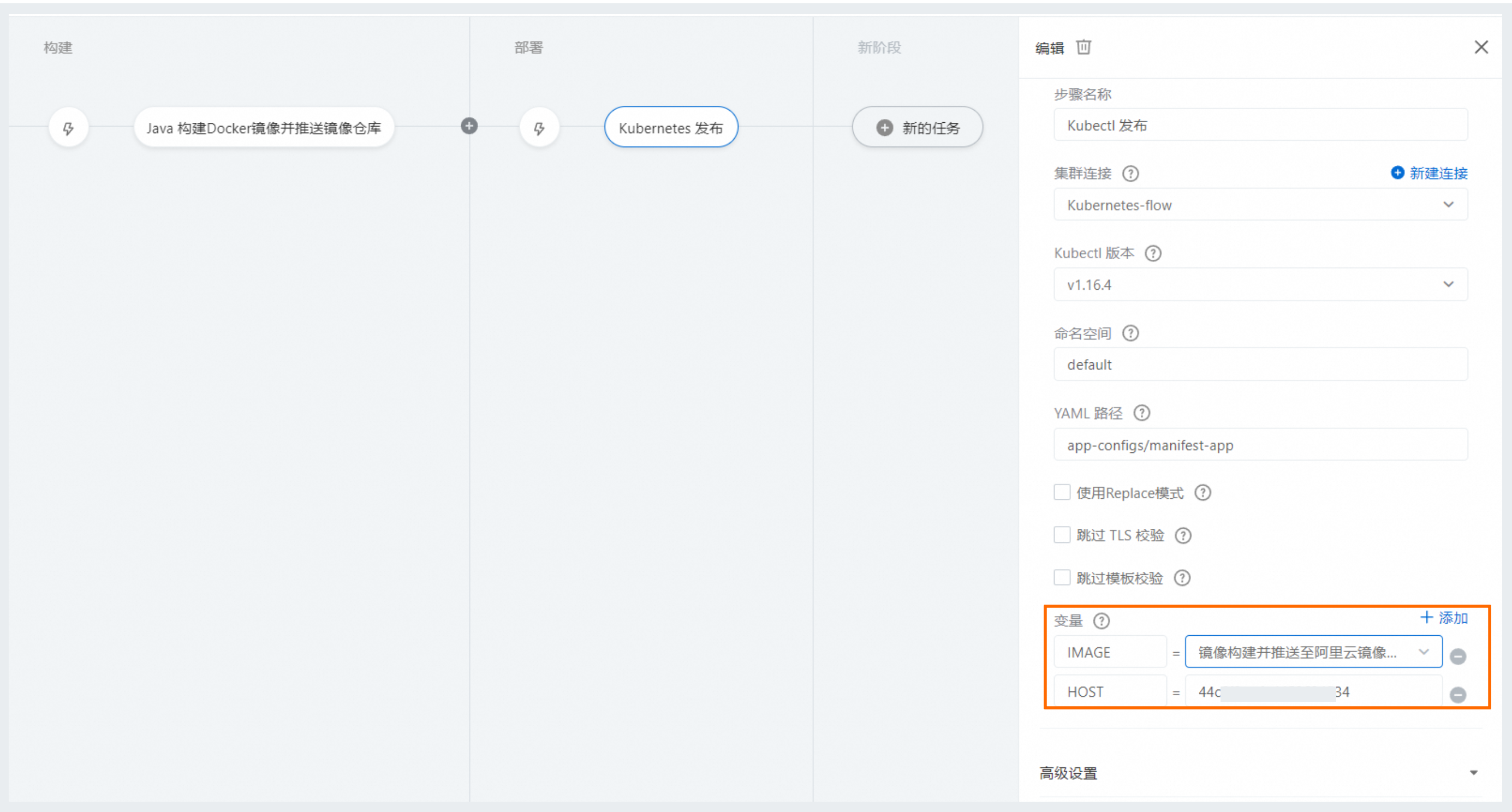Click the help icon next to 集群连接
Viewport: 1512px width, 812px height.
tap(1130, 174)
